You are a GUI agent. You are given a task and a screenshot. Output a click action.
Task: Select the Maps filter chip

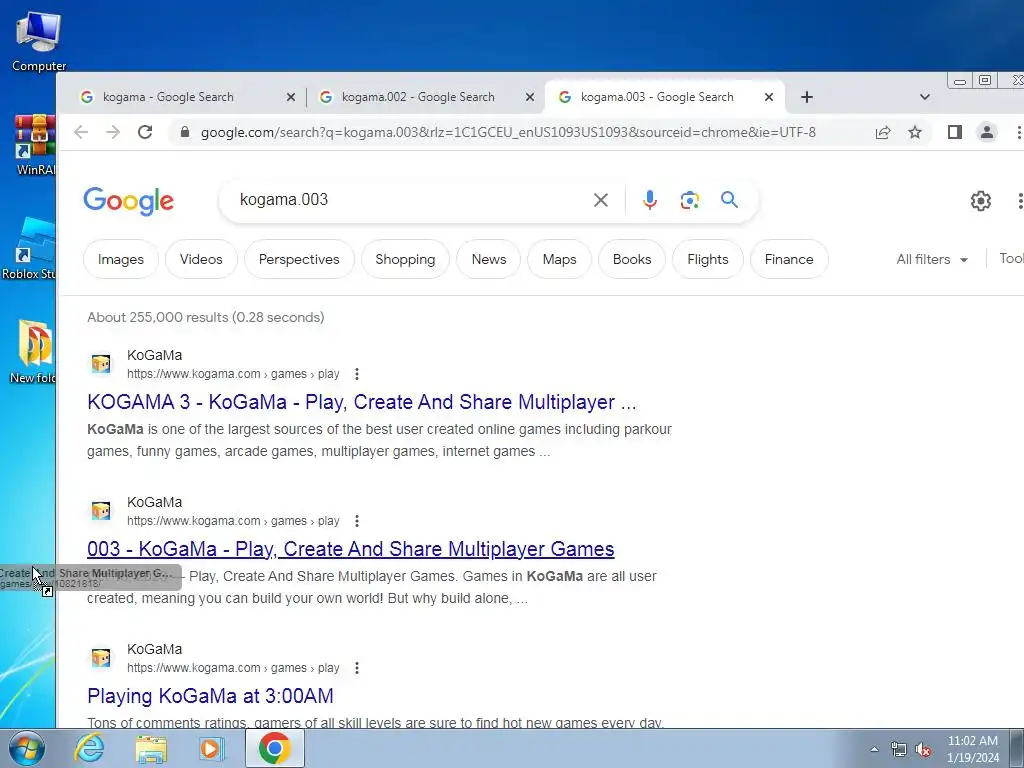[x=560, y=259]
